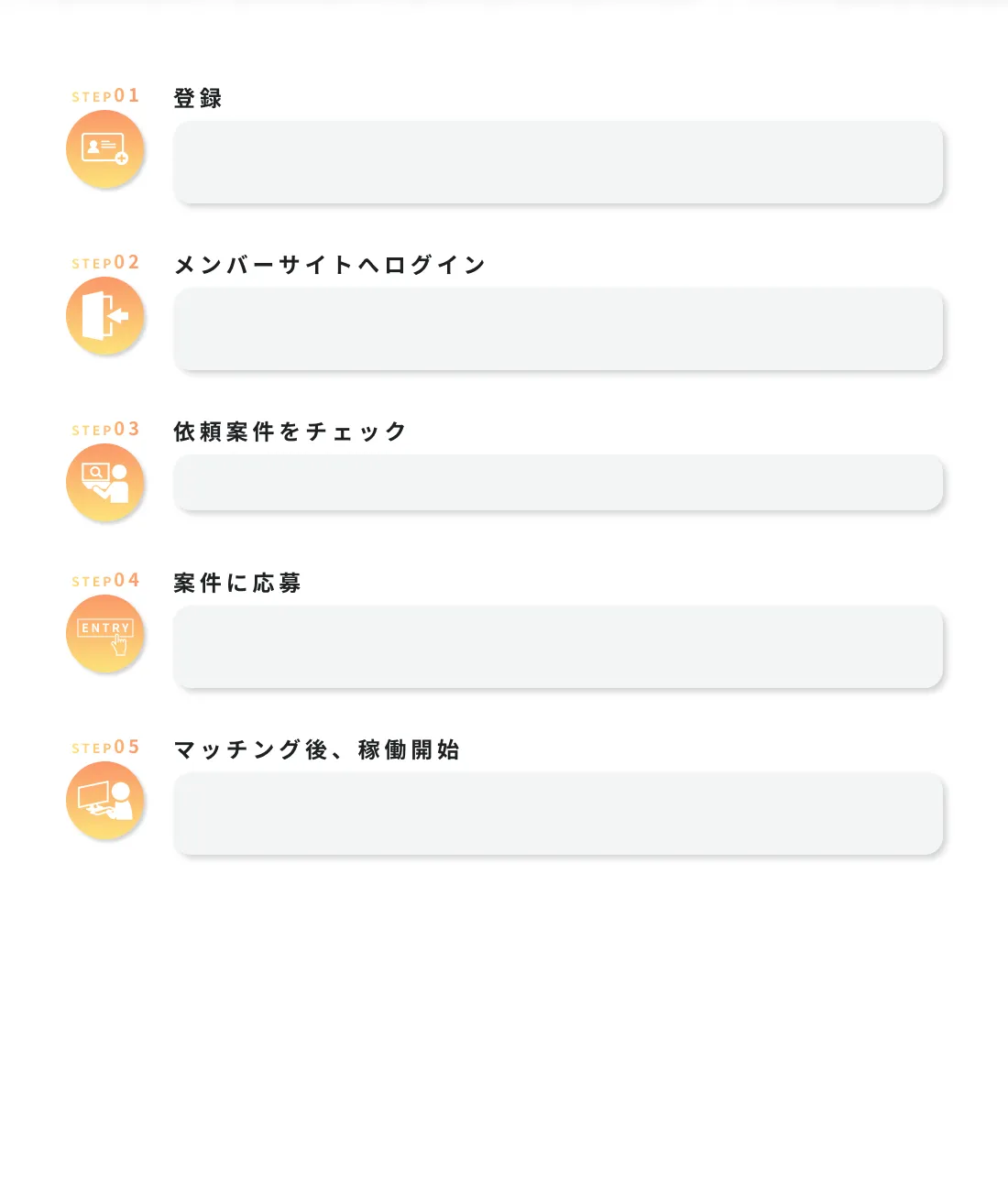Click the gray box under 依頼案件をチェック
The width and height of the screenshot is (1008, 1191).
(558, 483)
